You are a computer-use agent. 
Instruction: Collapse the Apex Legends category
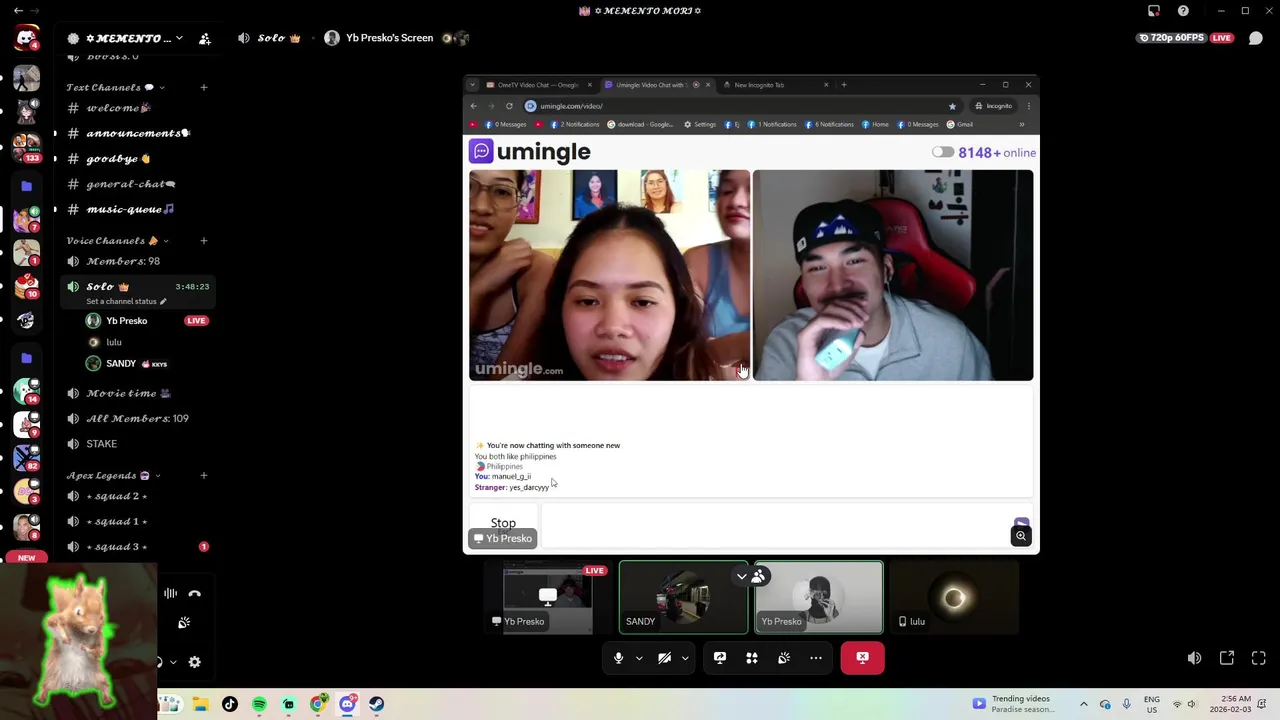tap(114, 476)
